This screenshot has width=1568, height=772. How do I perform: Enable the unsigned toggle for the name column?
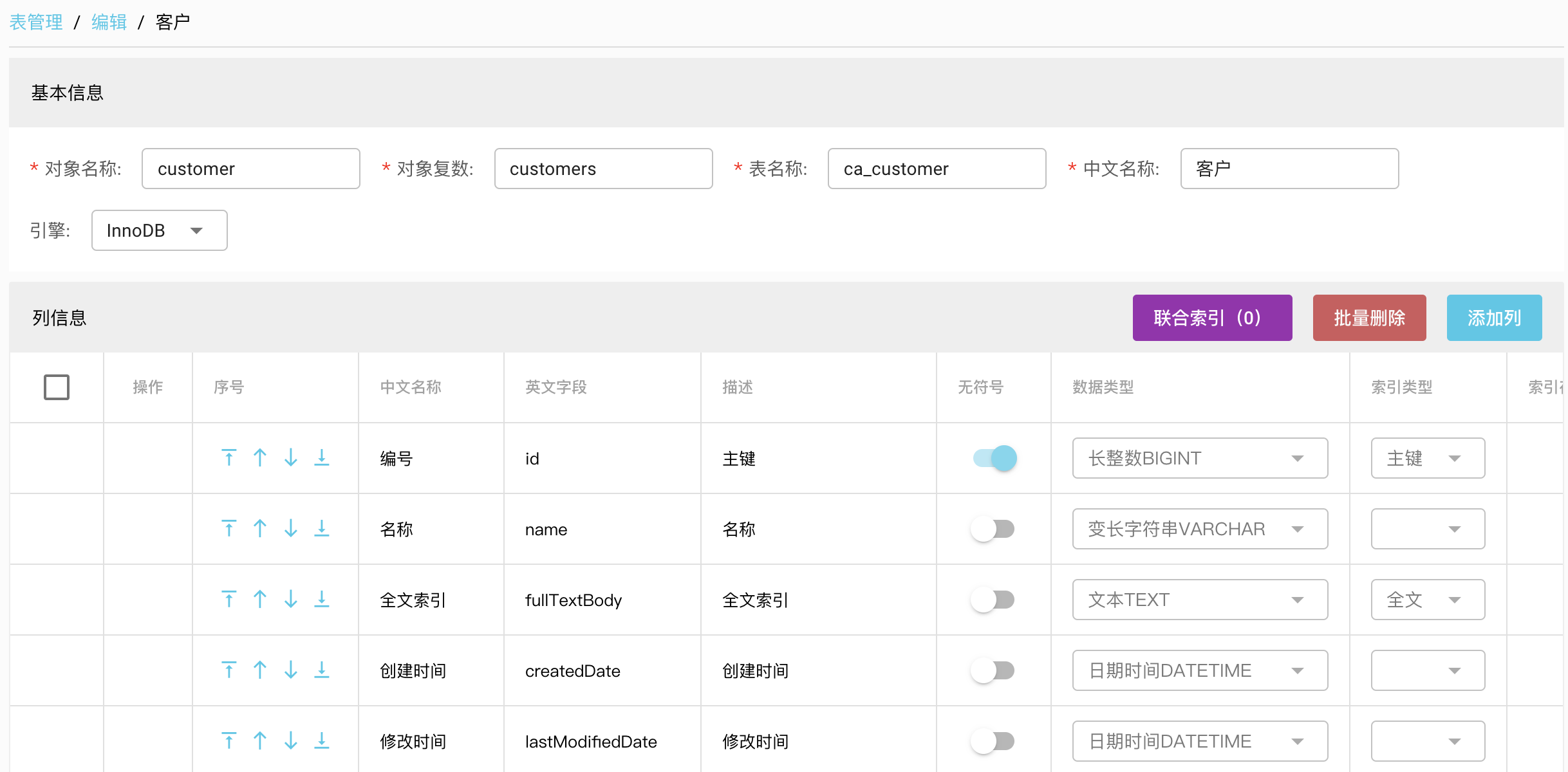(x=993, y=529)
